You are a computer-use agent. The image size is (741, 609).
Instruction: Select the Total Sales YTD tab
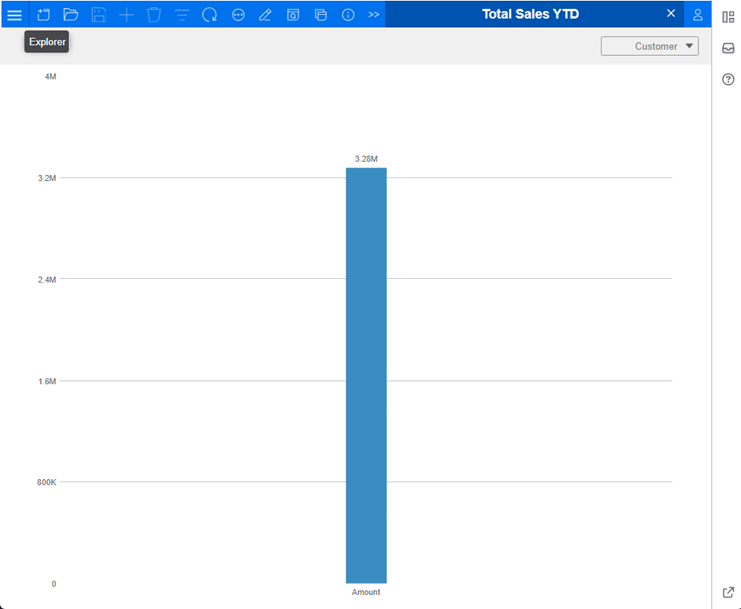(x=530, y=14)
